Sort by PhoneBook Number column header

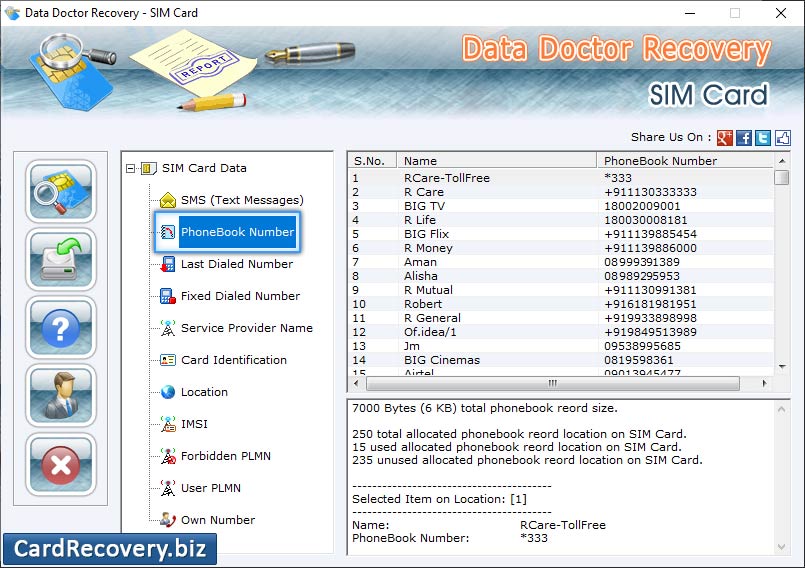pos(685,161)
